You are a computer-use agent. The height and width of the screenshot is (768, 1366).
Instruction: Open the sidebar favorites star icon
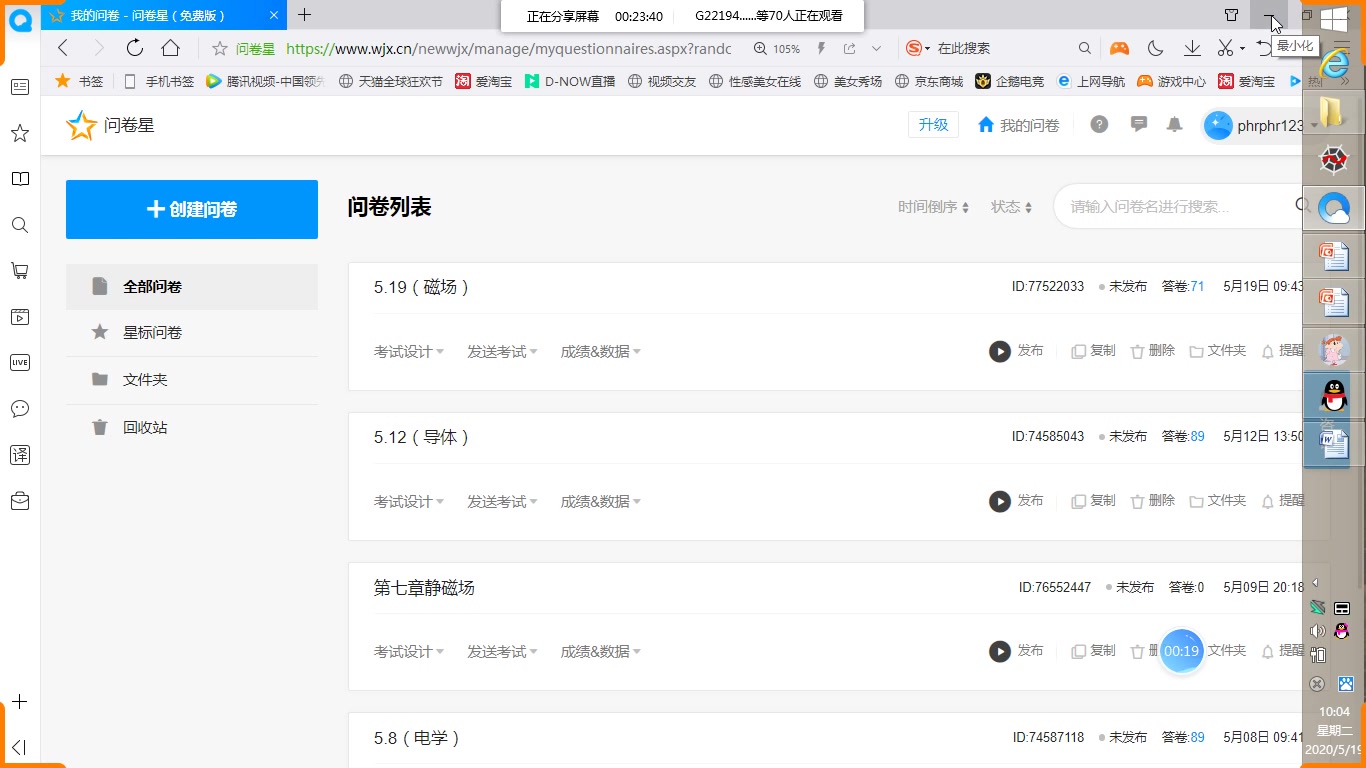(x=20, y=133)
